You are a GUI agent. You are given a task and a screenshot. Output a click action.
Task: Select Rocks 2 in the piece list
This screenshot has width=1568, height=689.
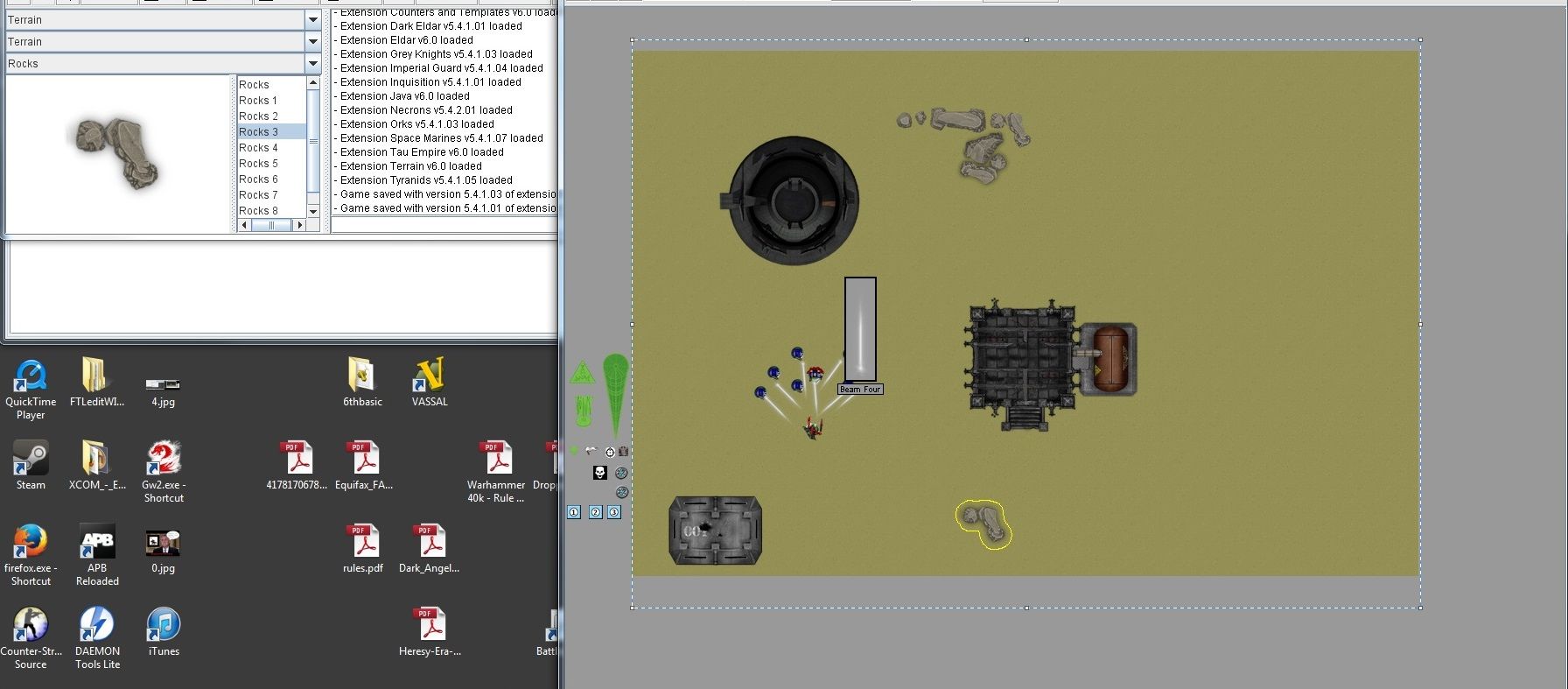(271, 116)
